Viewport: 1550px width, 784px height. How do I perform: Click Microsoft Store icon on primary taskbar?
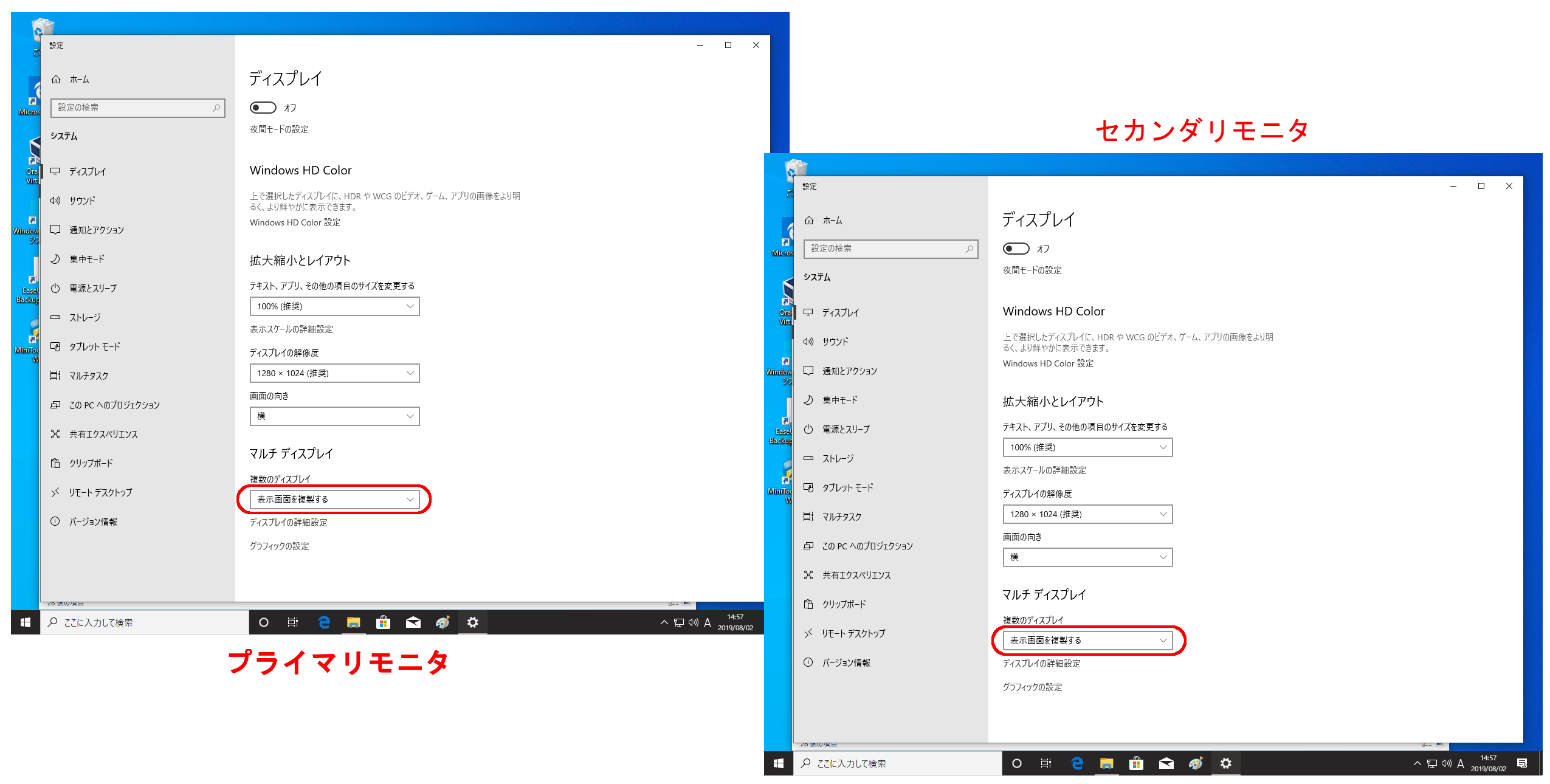(x=383, y=622)
